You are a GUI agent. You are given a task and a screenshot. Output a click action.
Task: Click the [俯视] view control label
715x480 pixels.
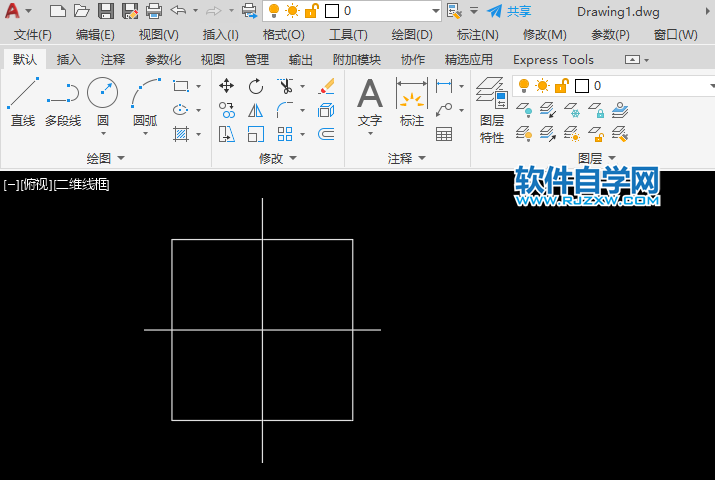[x=36, y=184]
